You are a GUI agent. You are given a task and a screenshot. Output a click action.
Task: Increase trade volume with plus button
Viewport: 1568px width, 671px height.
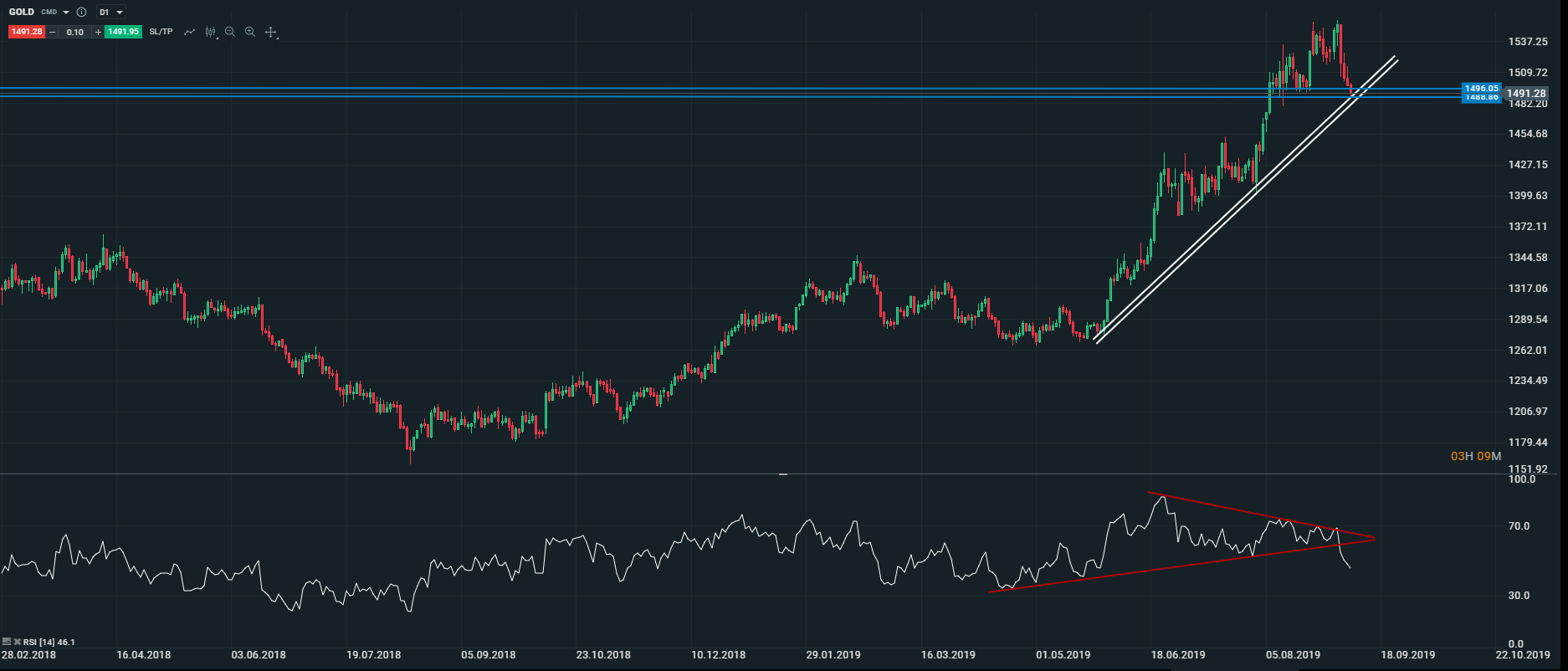click(98, 32)
